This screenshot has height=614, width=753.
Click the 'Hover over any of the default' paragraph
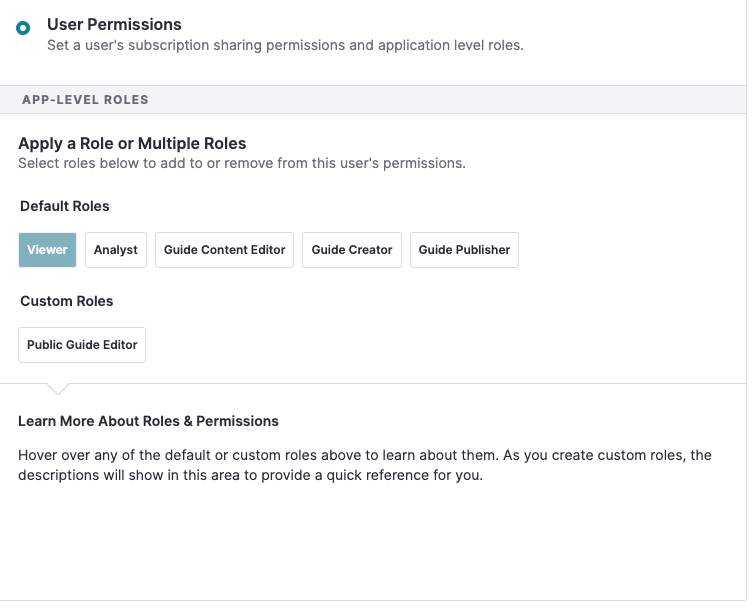365,465
